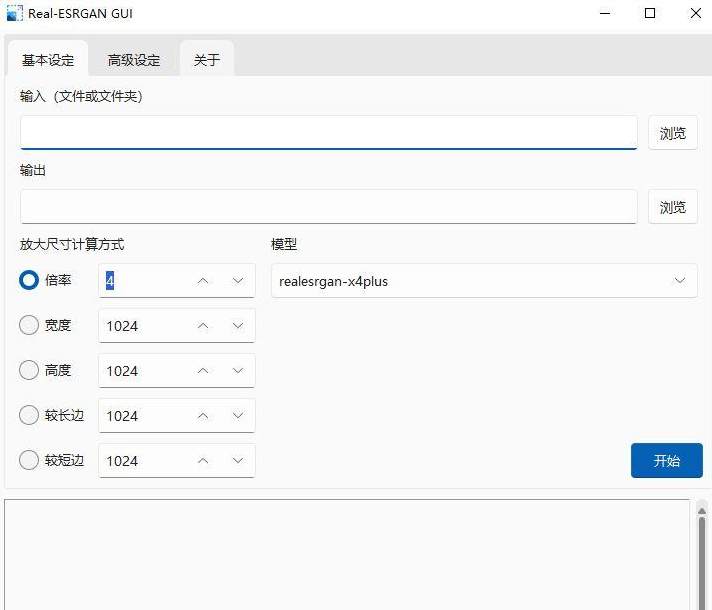The height and width of the screenshot is (610, 712).
Task: Select the 较短边 radio button
Action: pyautogui.click(x=29, y=460)
